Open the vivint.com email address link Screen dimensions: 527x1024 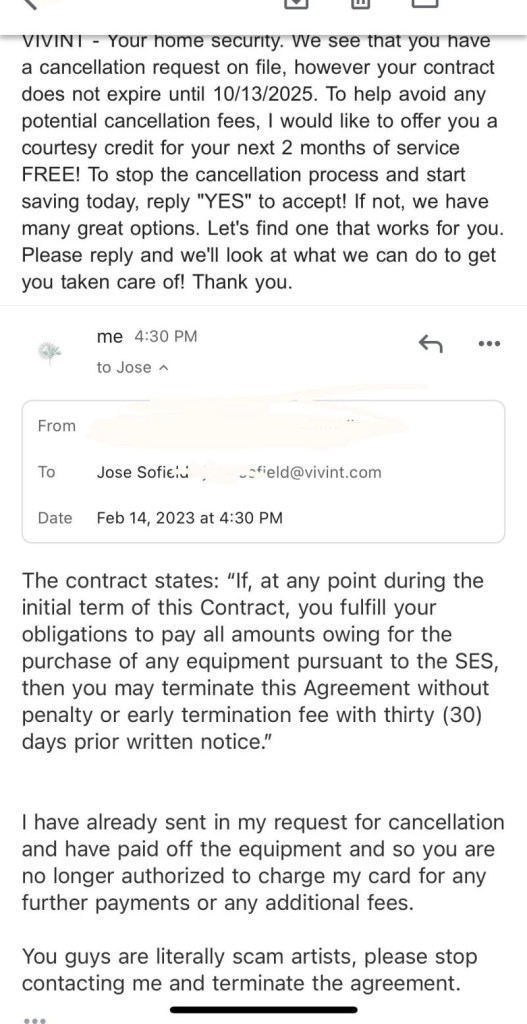[x=310, y=472]
